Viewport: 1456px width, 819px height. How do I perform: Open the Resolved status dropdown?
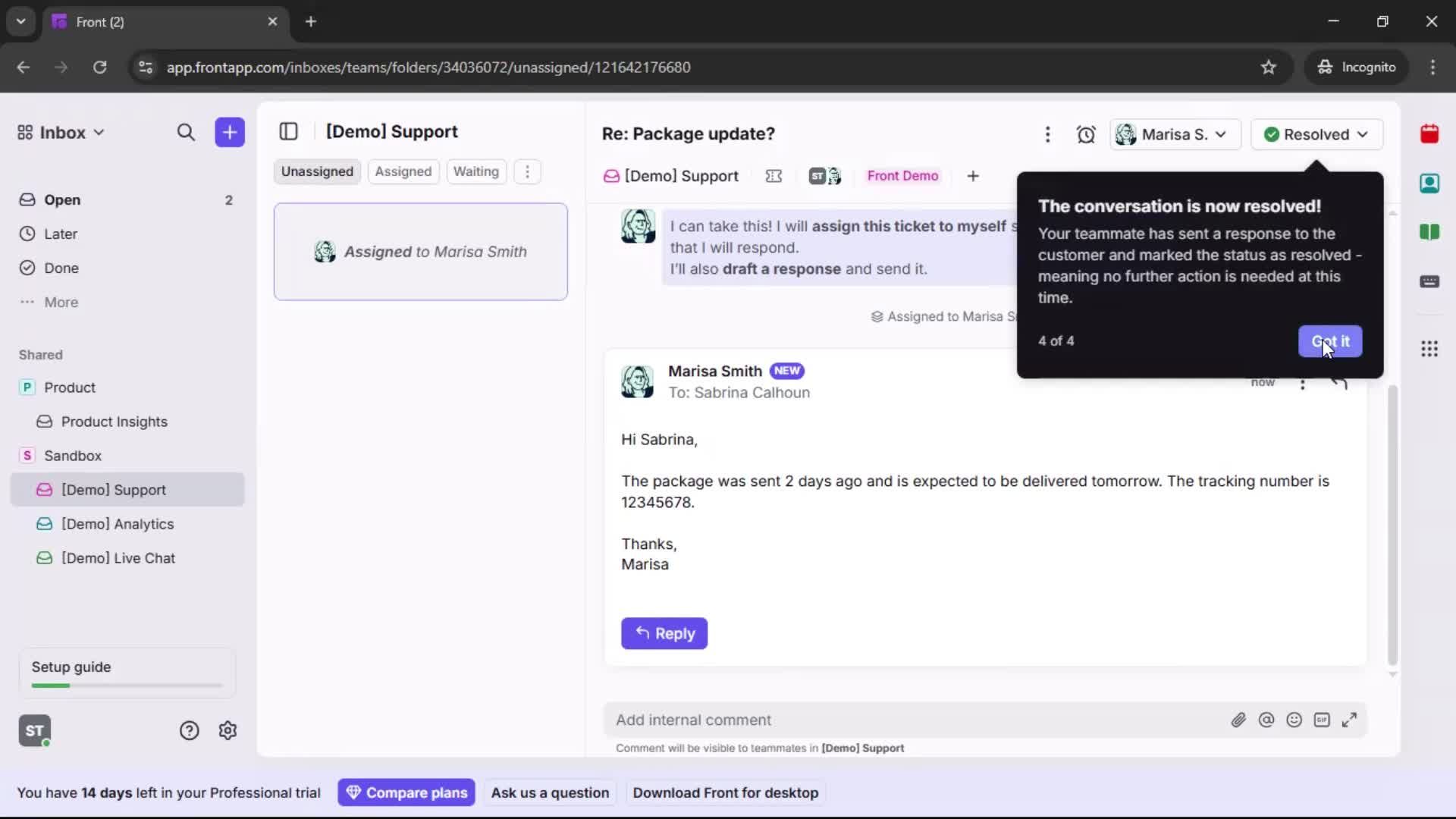(1316, 134)
